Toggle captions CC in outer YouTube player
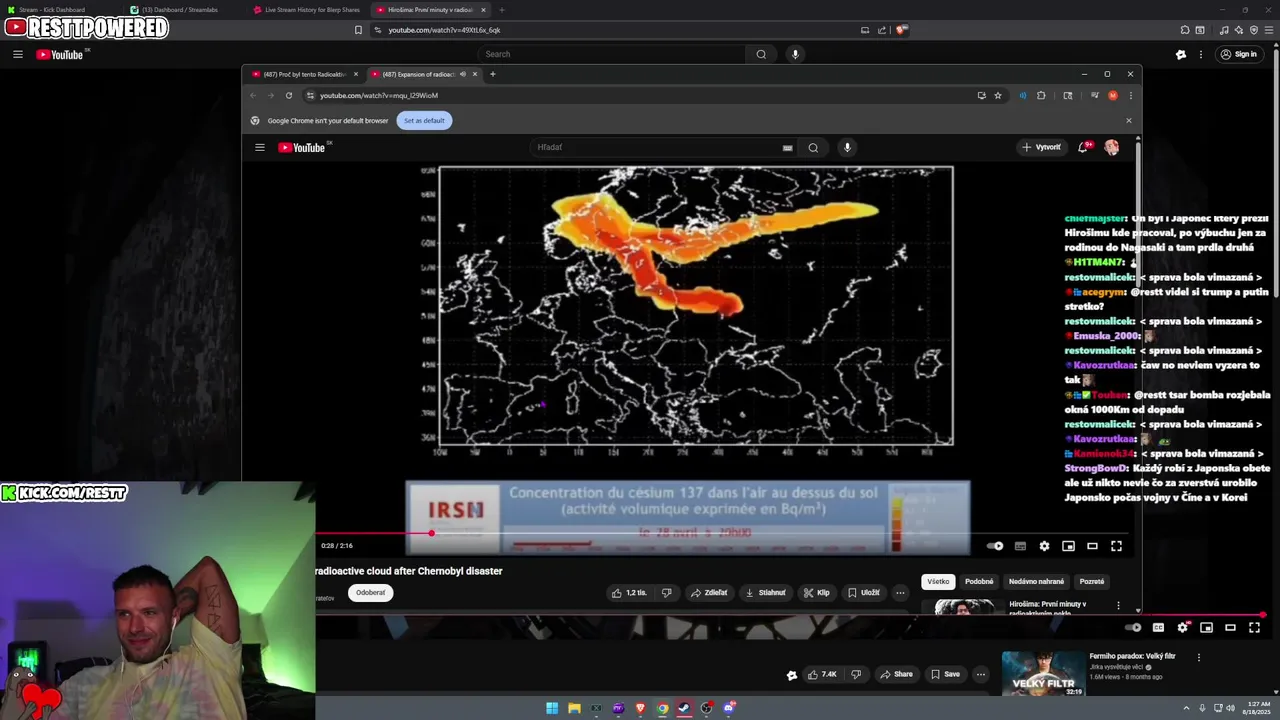This screenshot has height=720, width=1280. [x=1158, y=627]
